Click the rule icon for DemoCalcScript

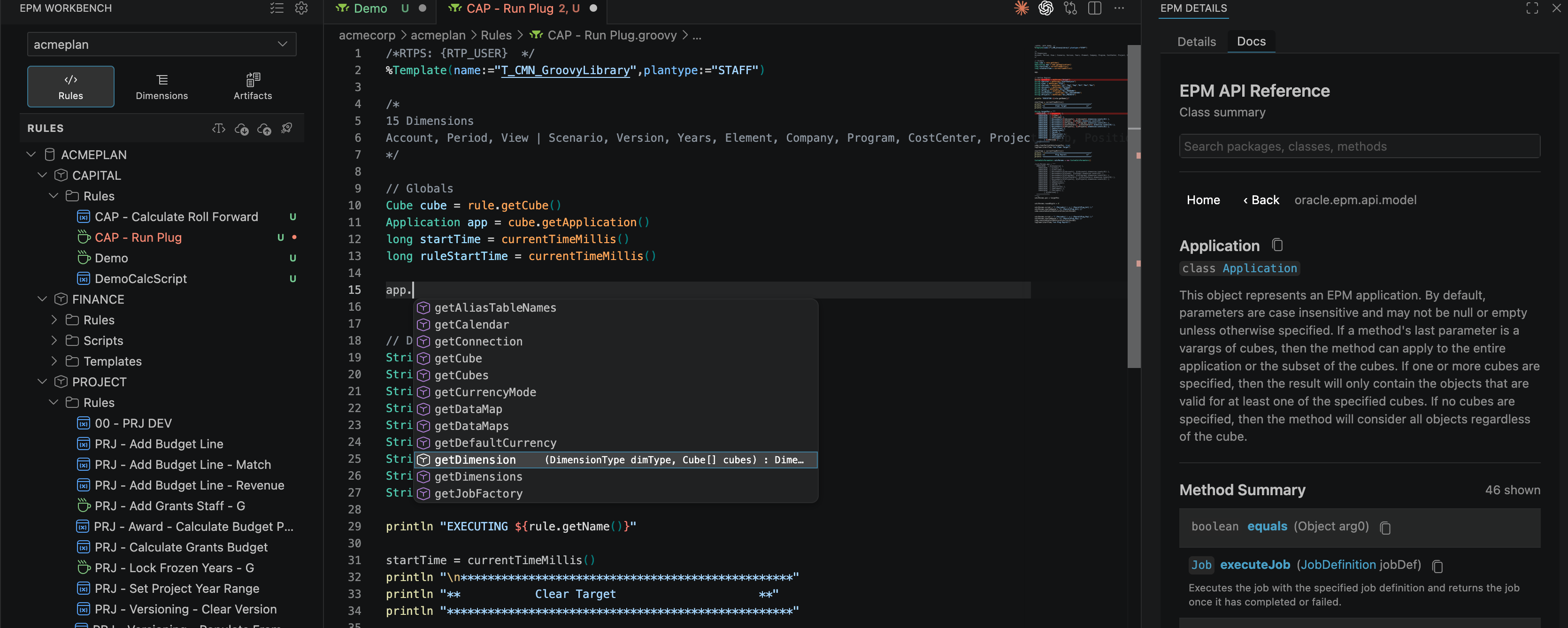[x=84, y=279]
